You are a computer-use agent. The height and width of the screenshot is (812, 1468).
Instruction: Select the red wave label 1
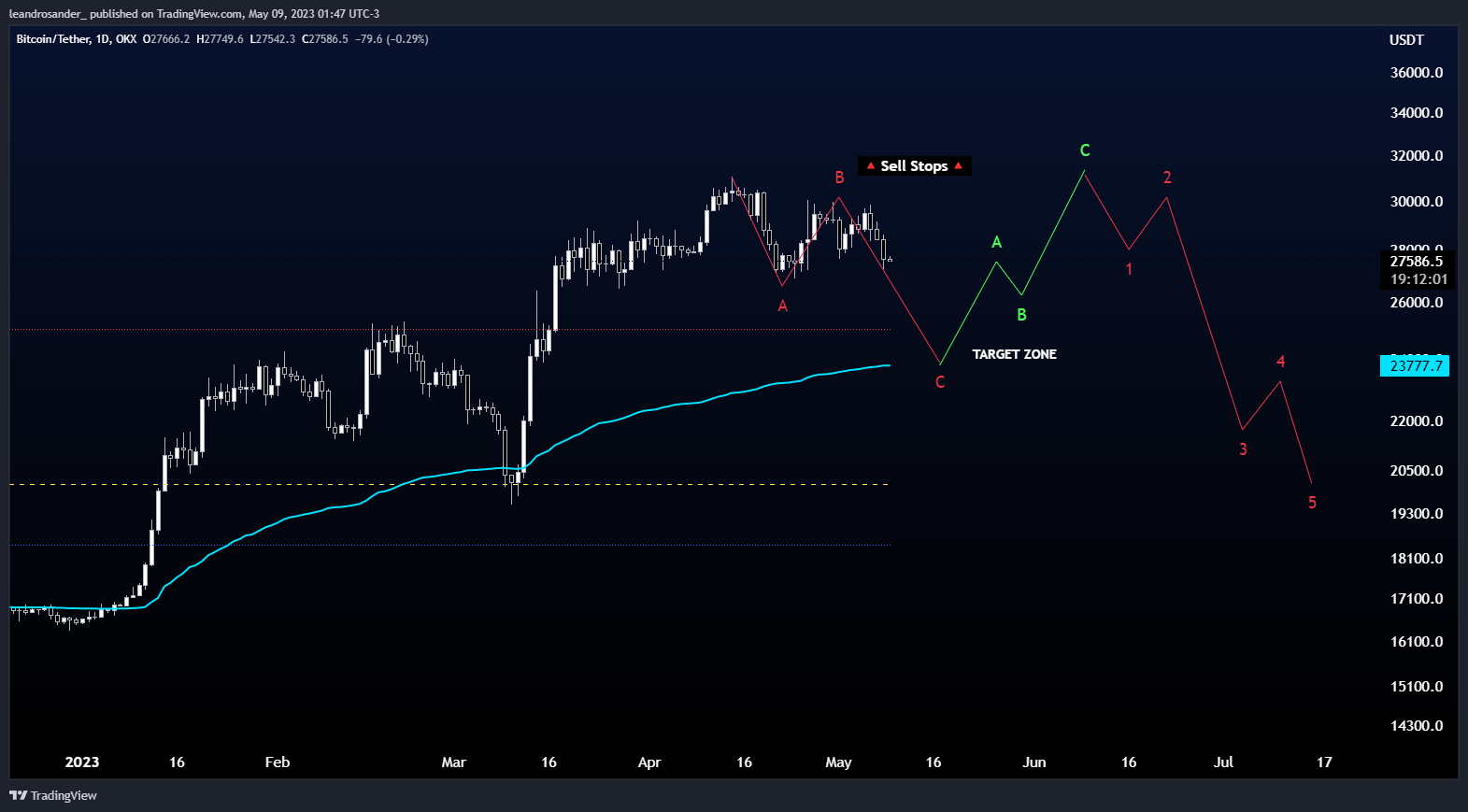[x=1129, y=269]
